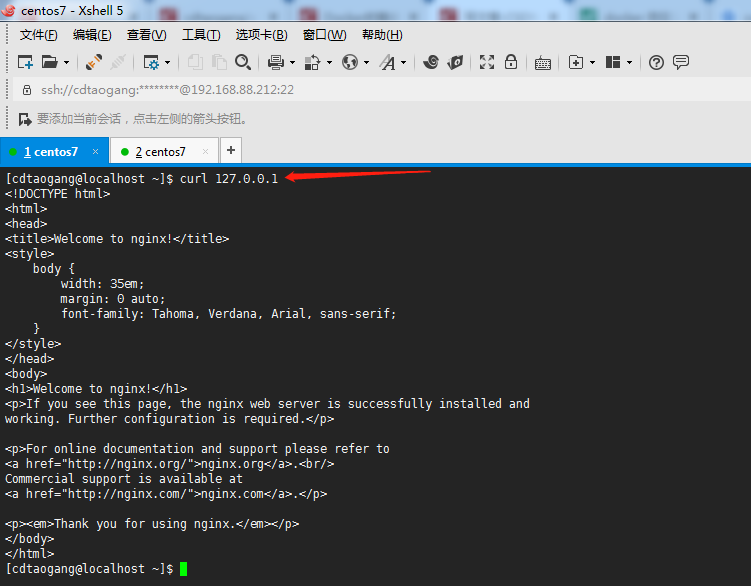Launch Xftp with the swirl icon
The height and width of the screenshot is (586, 751).
(431, 62)
